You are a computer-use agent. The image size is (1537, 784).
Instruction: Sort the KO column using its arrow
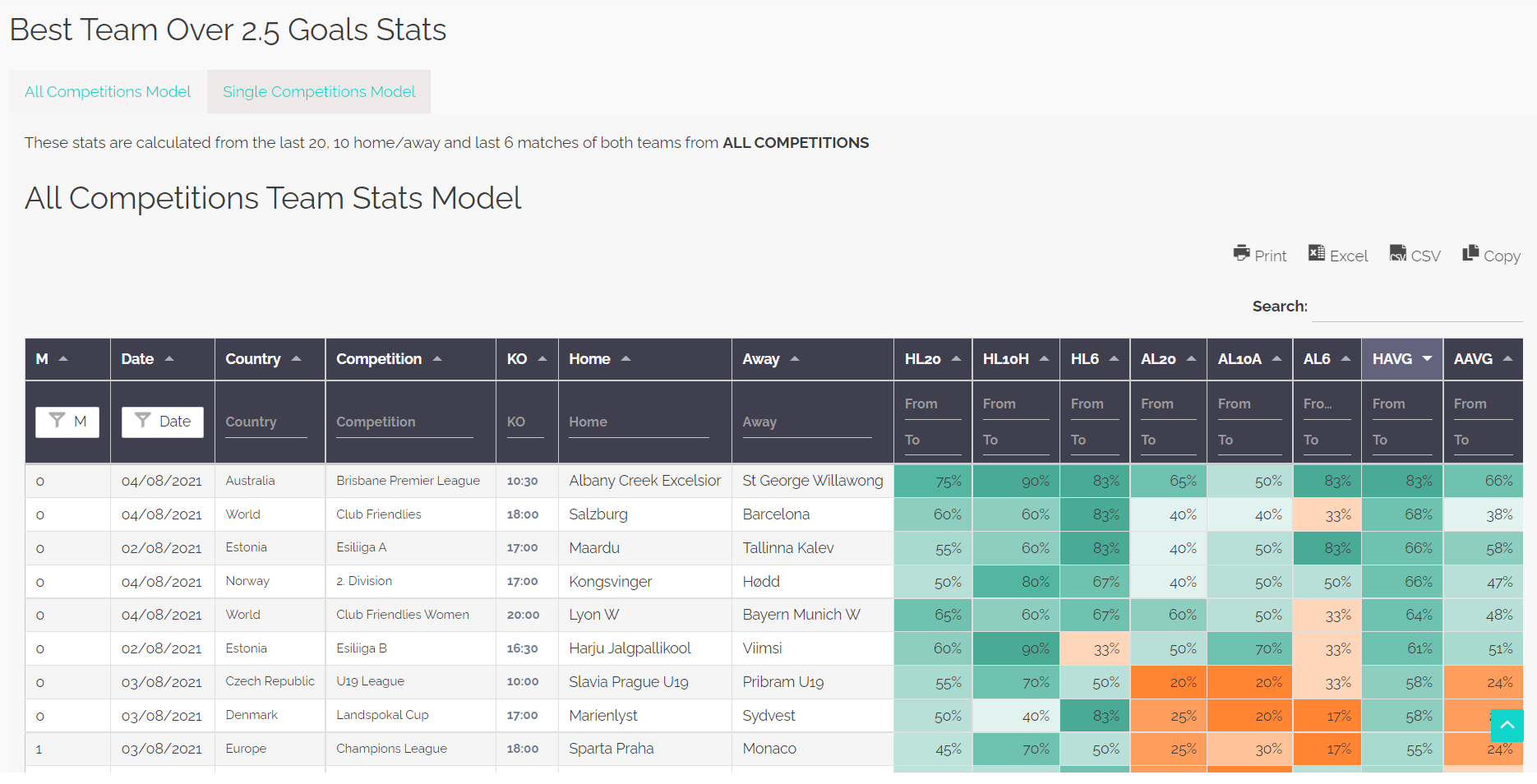[542, 358]
